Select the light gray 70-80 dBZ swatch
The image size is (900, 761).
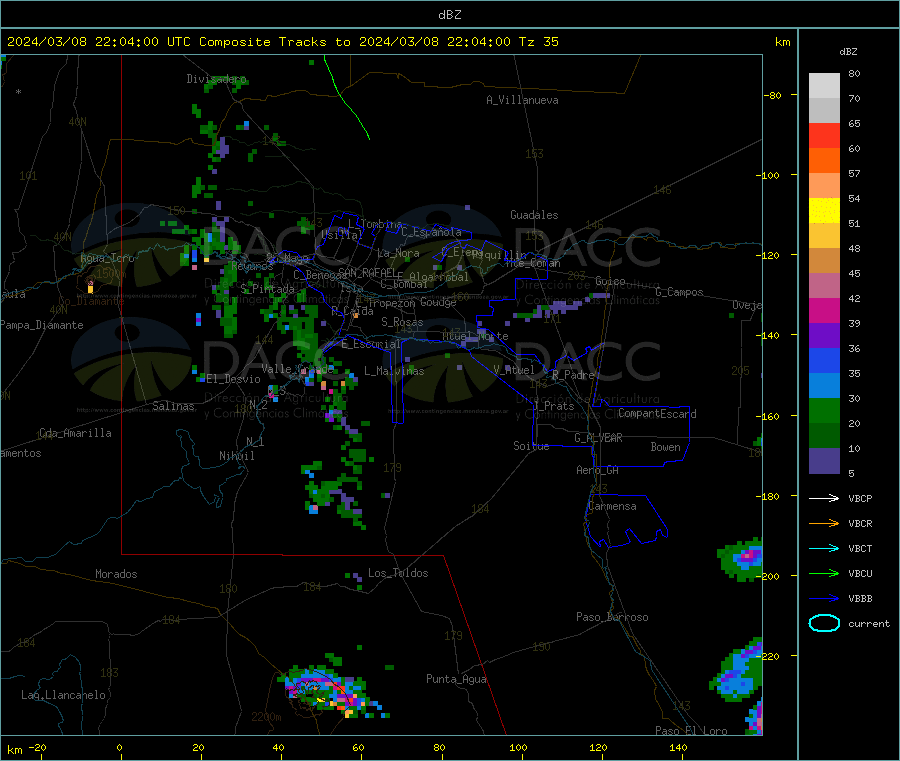pos(824,86)
